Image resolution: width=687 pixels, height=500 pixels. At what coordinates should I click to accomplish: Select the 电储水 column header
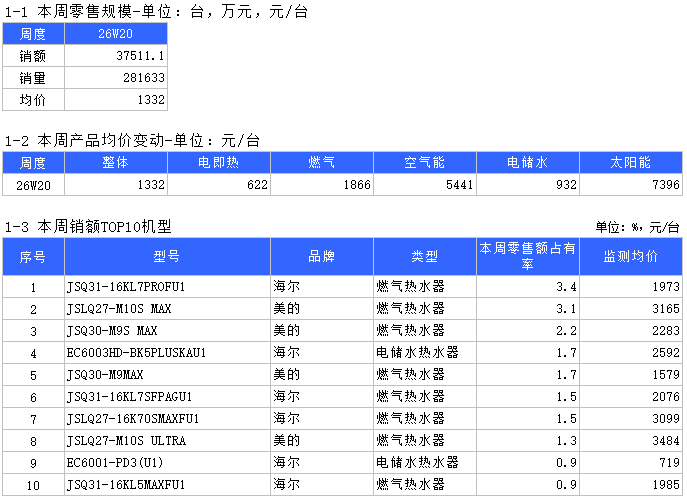click(x=528, y=163)
